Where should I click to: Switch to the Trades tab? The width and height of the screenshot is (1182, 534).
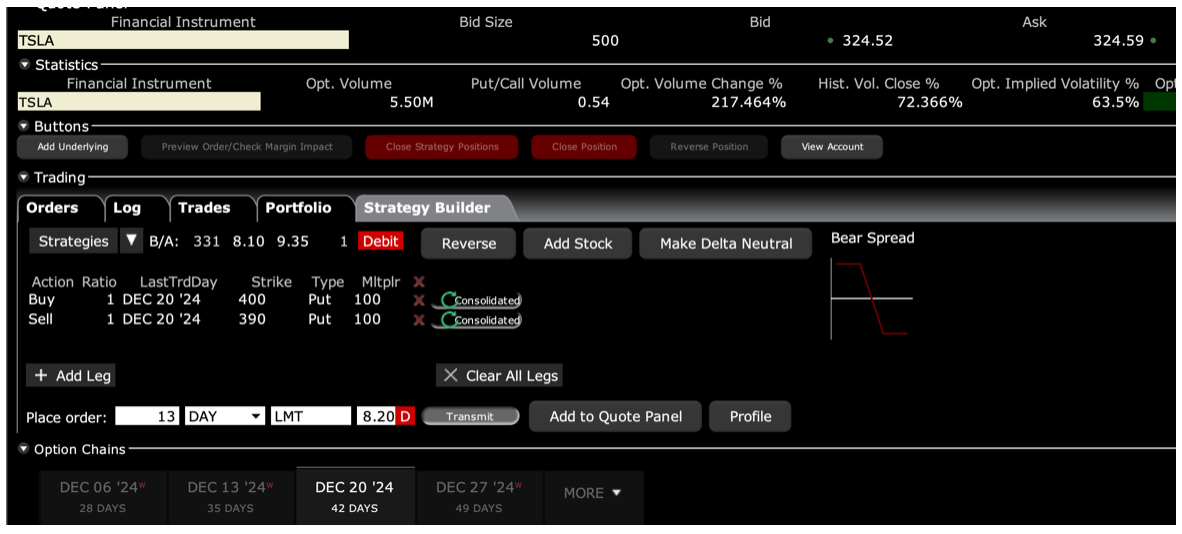point(204,208)
